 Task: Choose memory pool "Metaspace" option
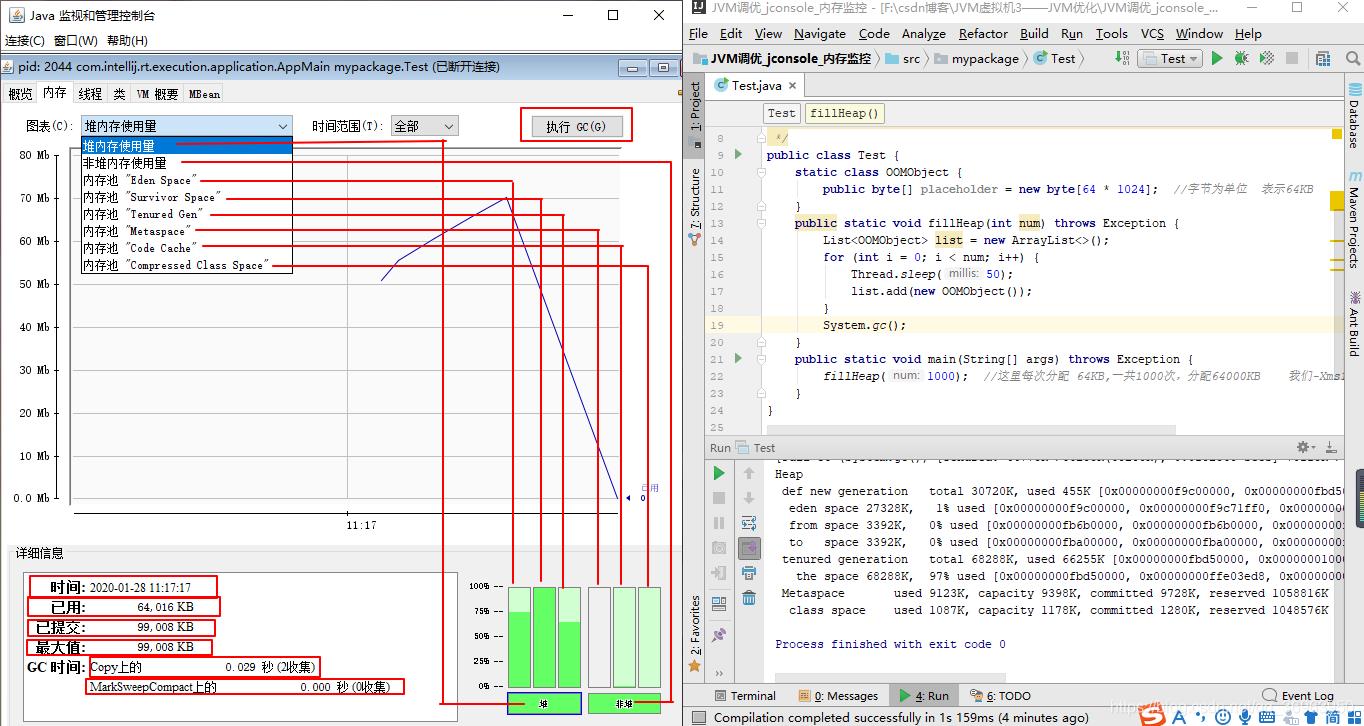tap(187, 231)
